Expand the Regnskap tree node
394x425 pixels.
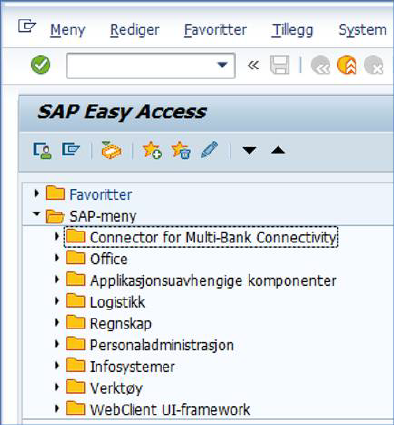(x=57, y=322)
